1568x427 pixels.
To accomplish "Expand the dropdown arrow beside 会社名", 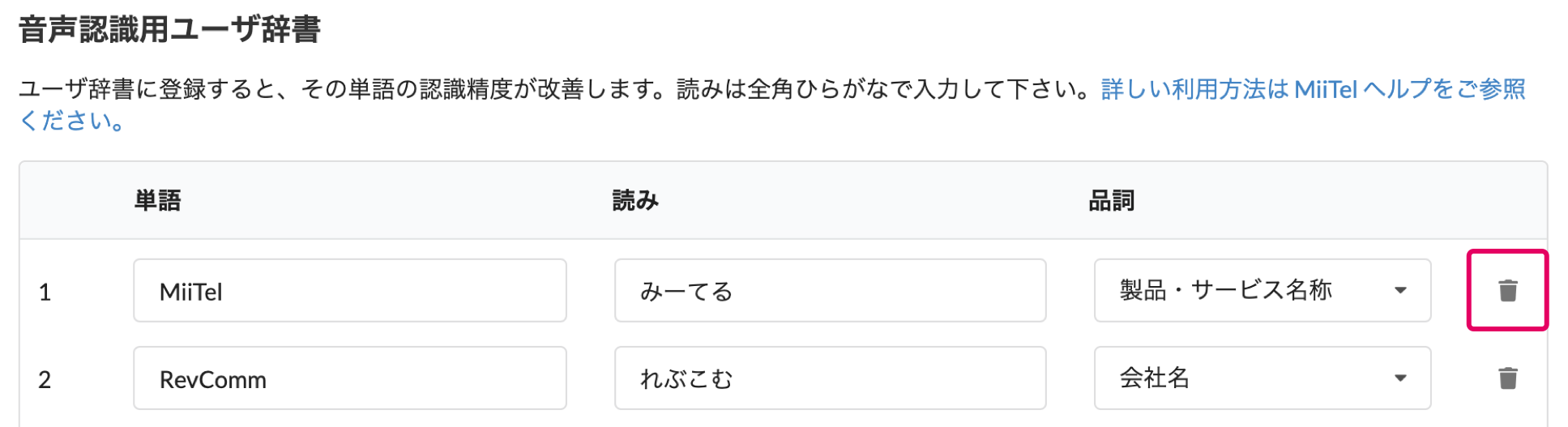I will coord(1400,378).
